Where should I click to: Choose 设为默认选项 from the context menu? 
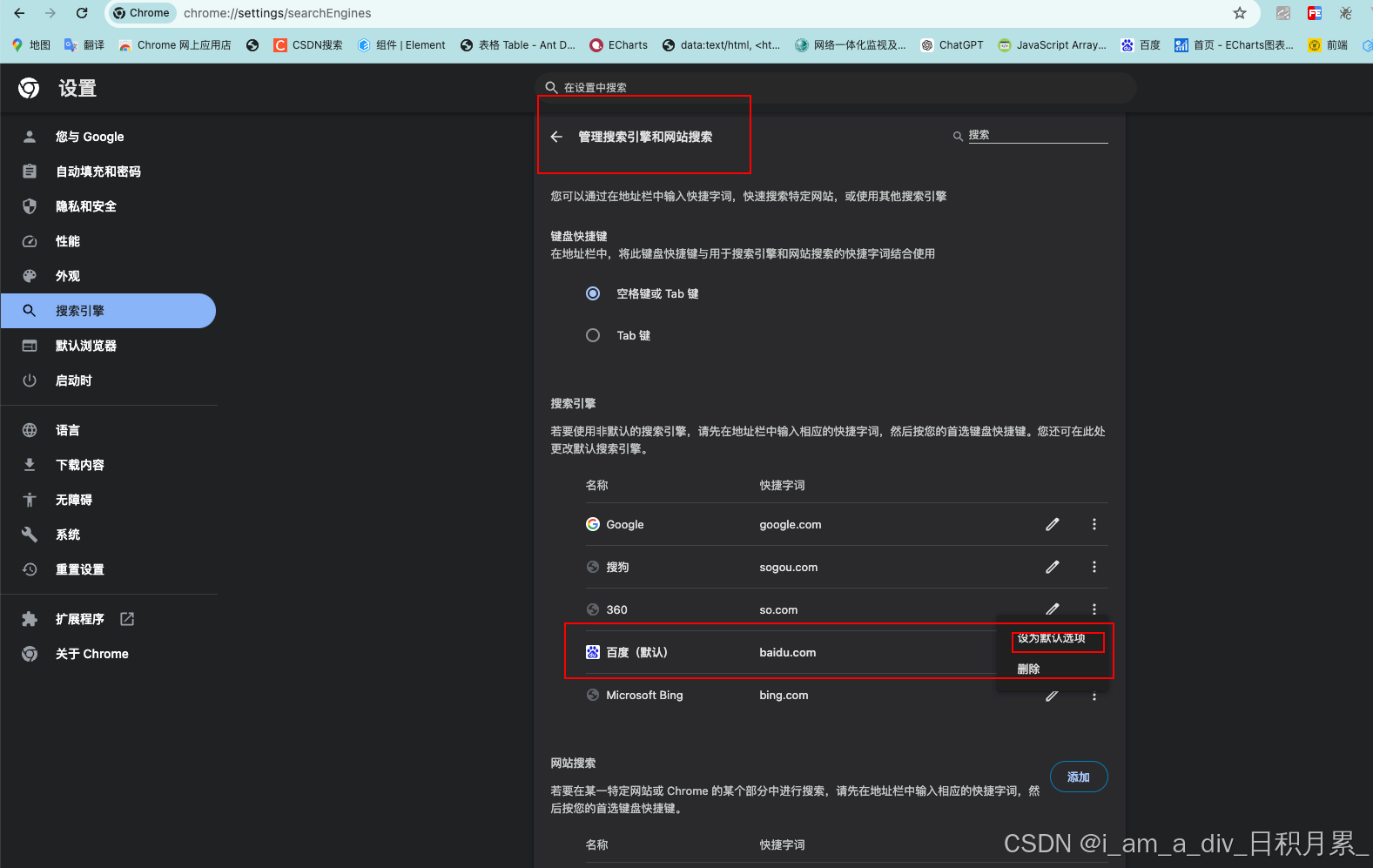pos(1052,638)
